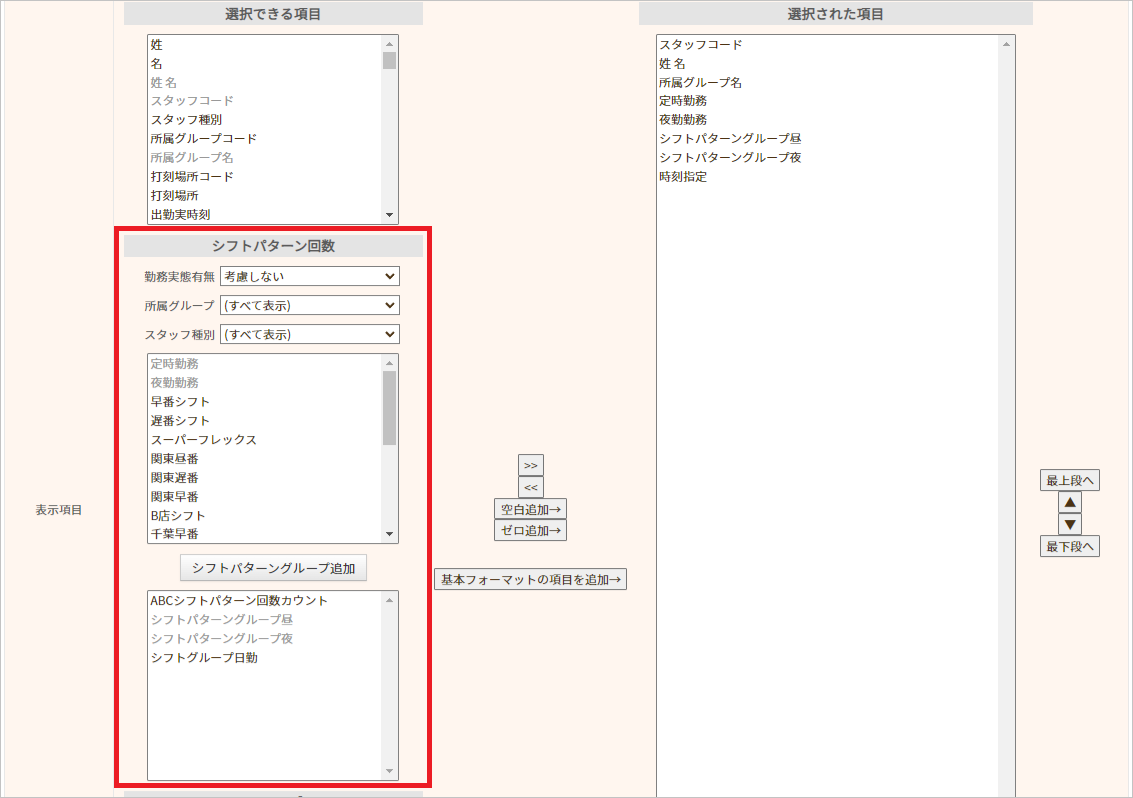Click 基本フォーマットの項目を追加→ button
The width and height of the screenshot is (1133, 798).
[530, 579]
